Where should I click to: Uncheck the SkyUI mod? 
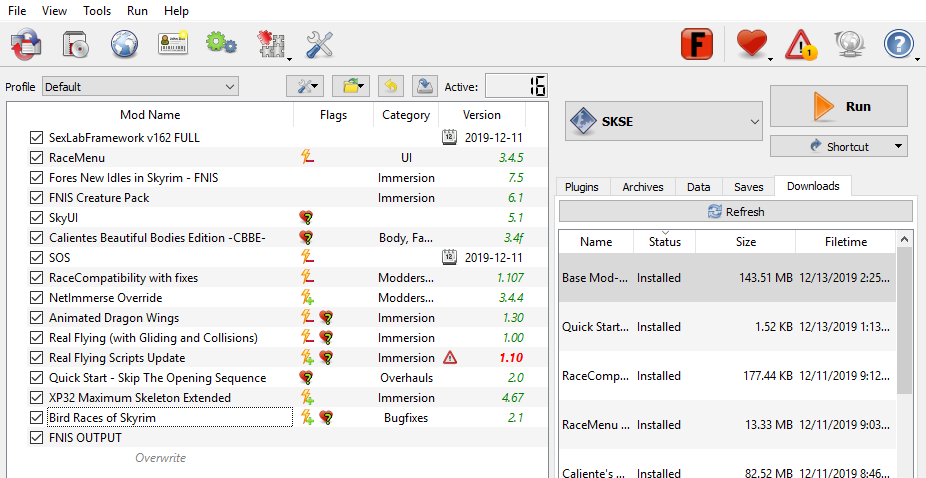(37, 218)
